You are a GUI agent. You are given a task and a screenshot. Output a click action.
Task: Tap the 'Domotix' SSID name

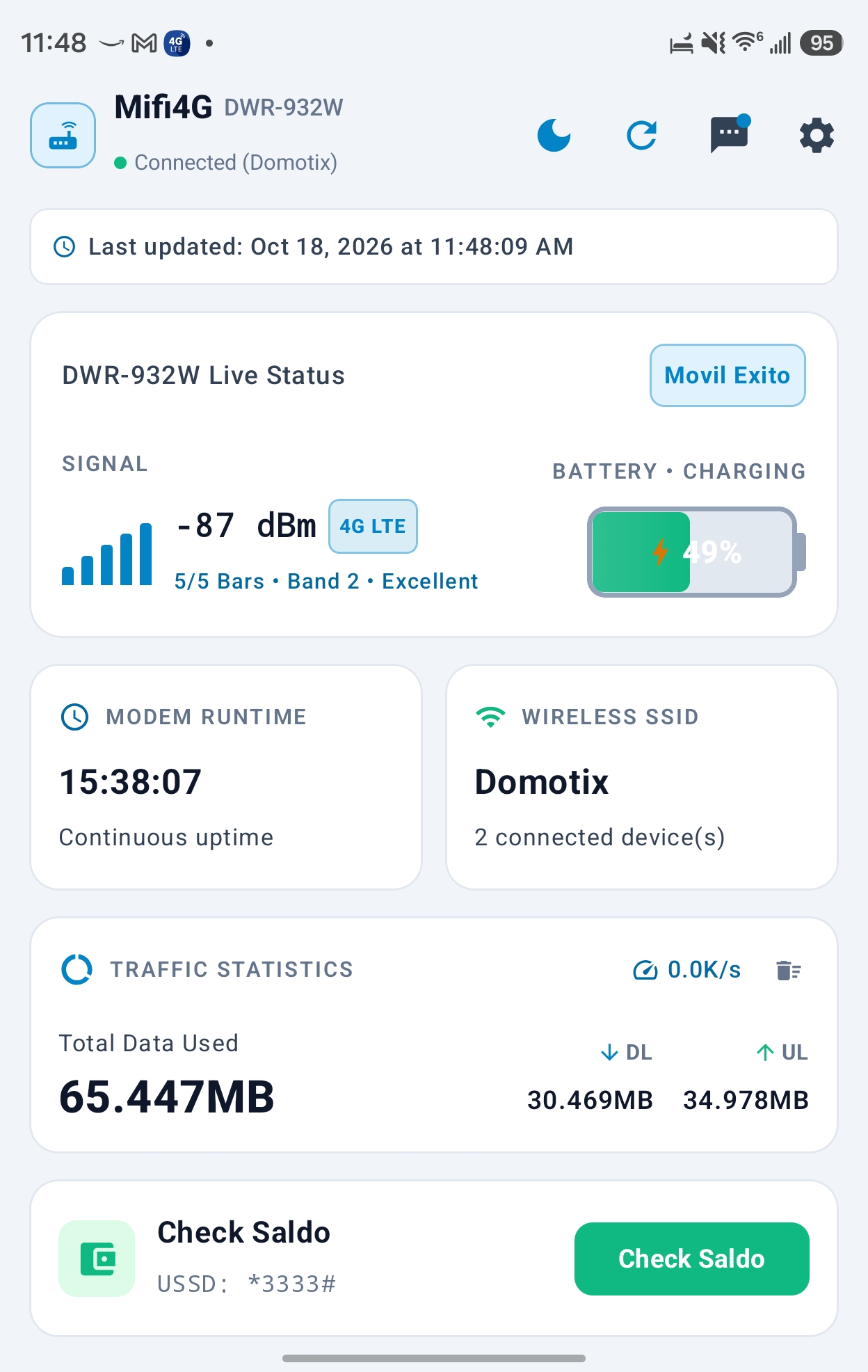coord(542,782)
